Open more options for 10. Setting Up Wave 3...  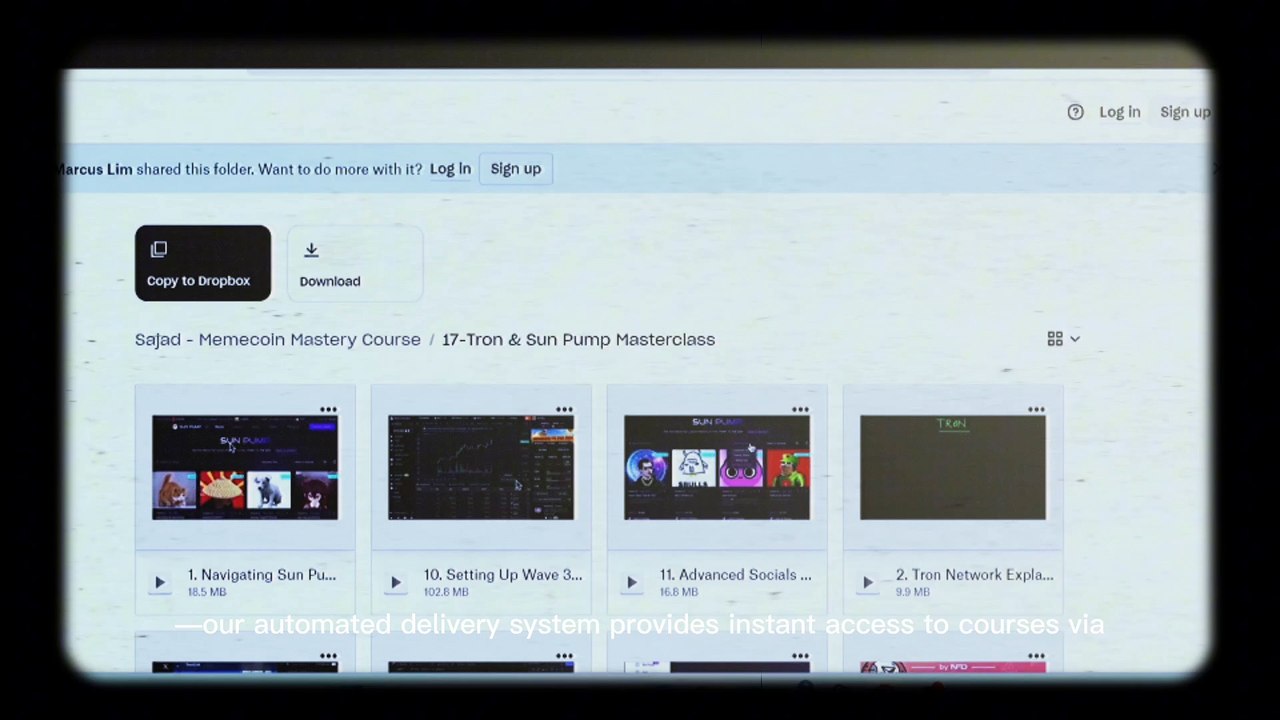564,410
